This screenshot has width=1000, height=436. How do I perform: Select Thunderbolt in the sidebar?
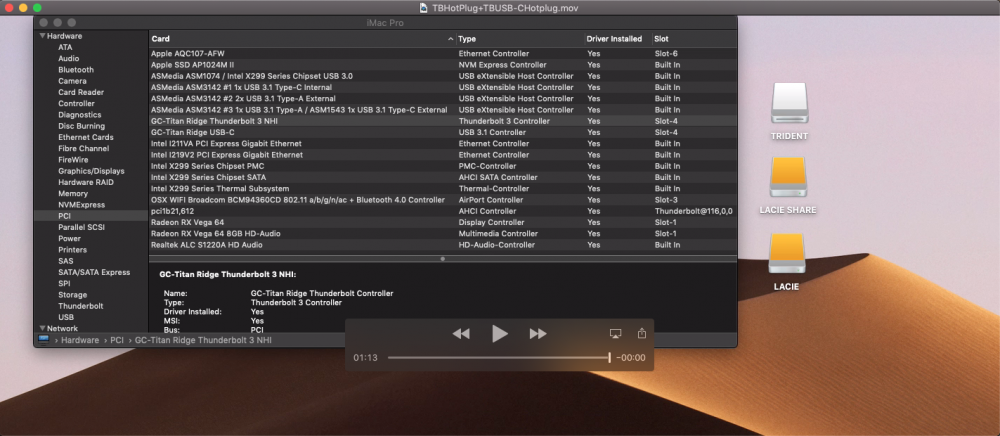click(80, 307)
